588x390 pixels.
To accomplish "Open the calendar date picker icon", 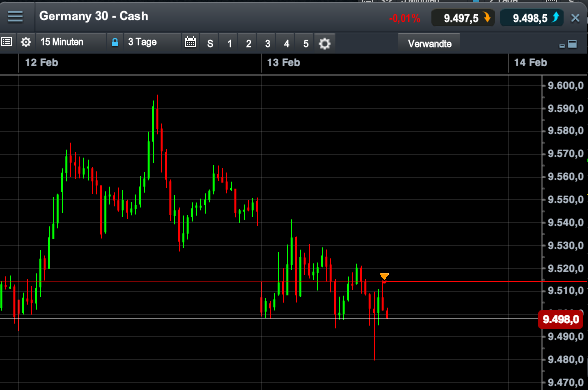I will [190, 42].
